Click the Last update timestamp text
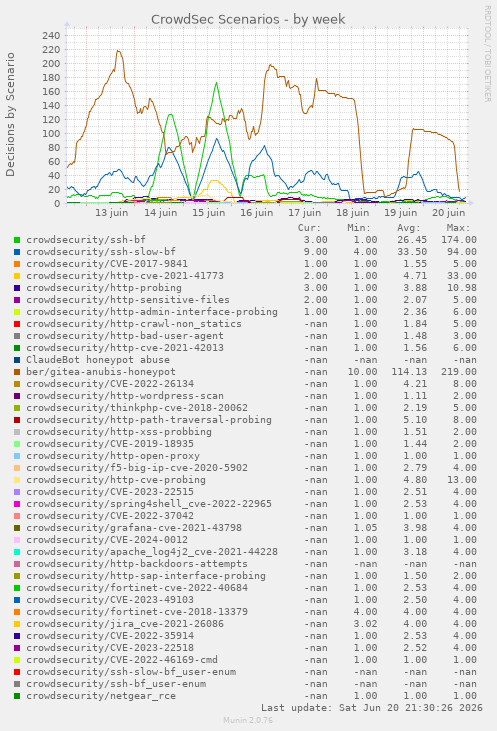This screenshot has width=497, height=731. point(372,708)
